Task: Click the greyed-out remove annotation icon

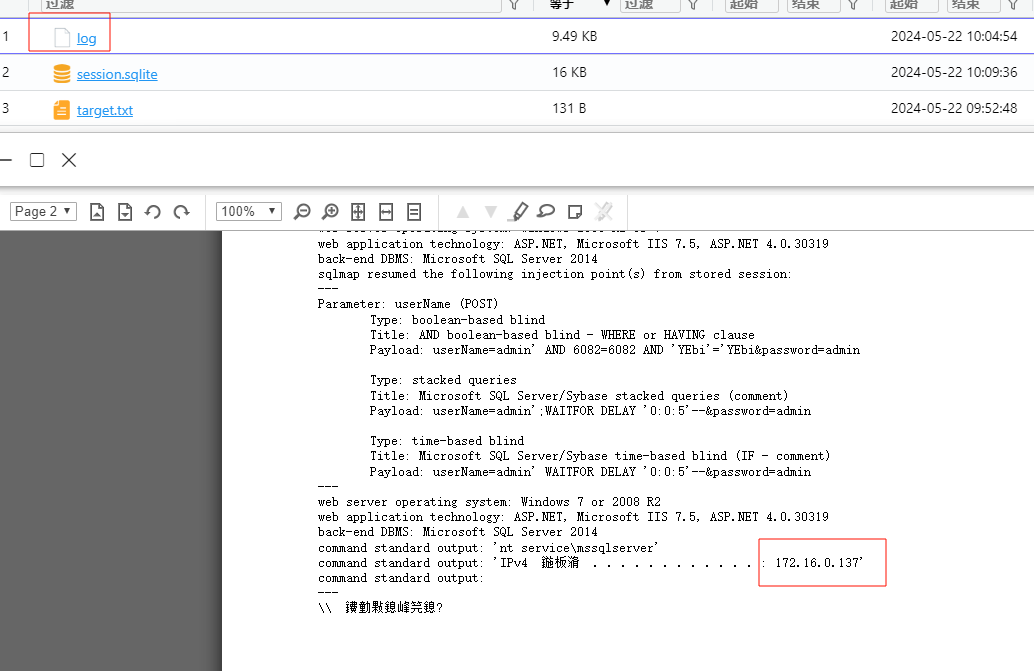Action: tap(603, 212)
